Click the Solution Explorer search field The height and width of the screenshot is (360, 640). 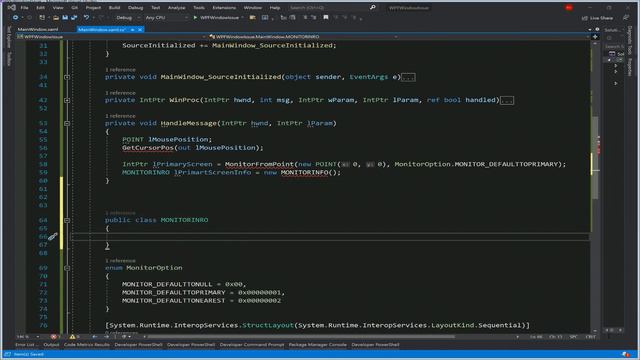pyautogui.click(x=613, y=47)
